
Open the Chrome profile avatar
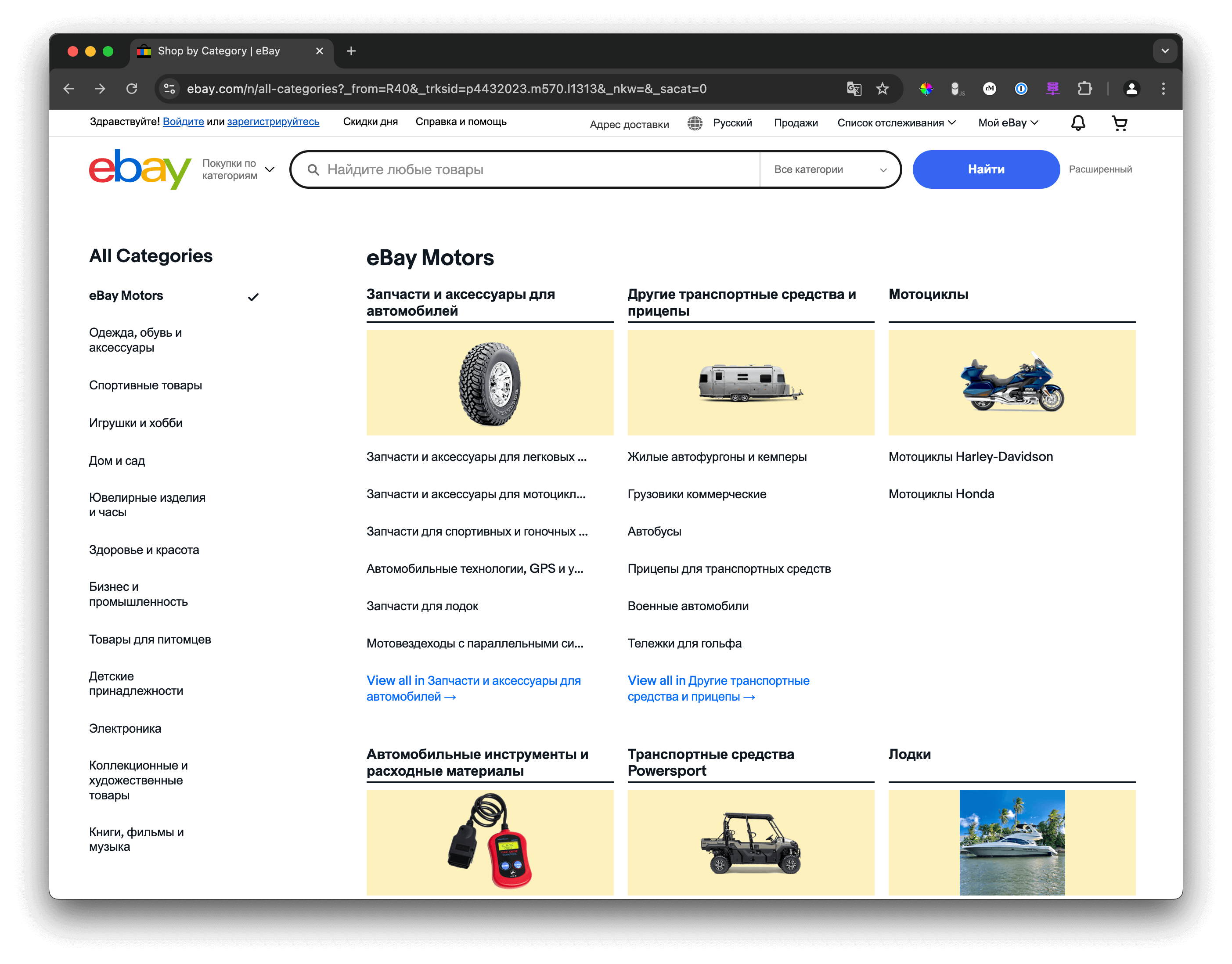click(x=1131, y=89)
